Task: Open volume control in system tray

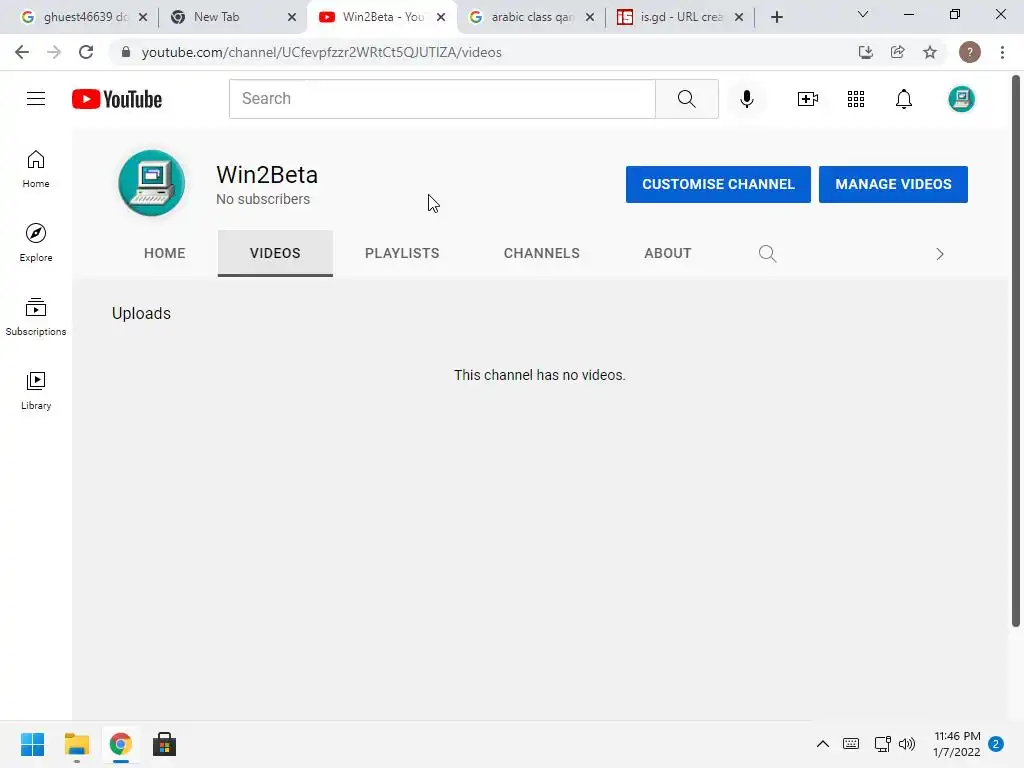Action: click(x=907, y=744)
